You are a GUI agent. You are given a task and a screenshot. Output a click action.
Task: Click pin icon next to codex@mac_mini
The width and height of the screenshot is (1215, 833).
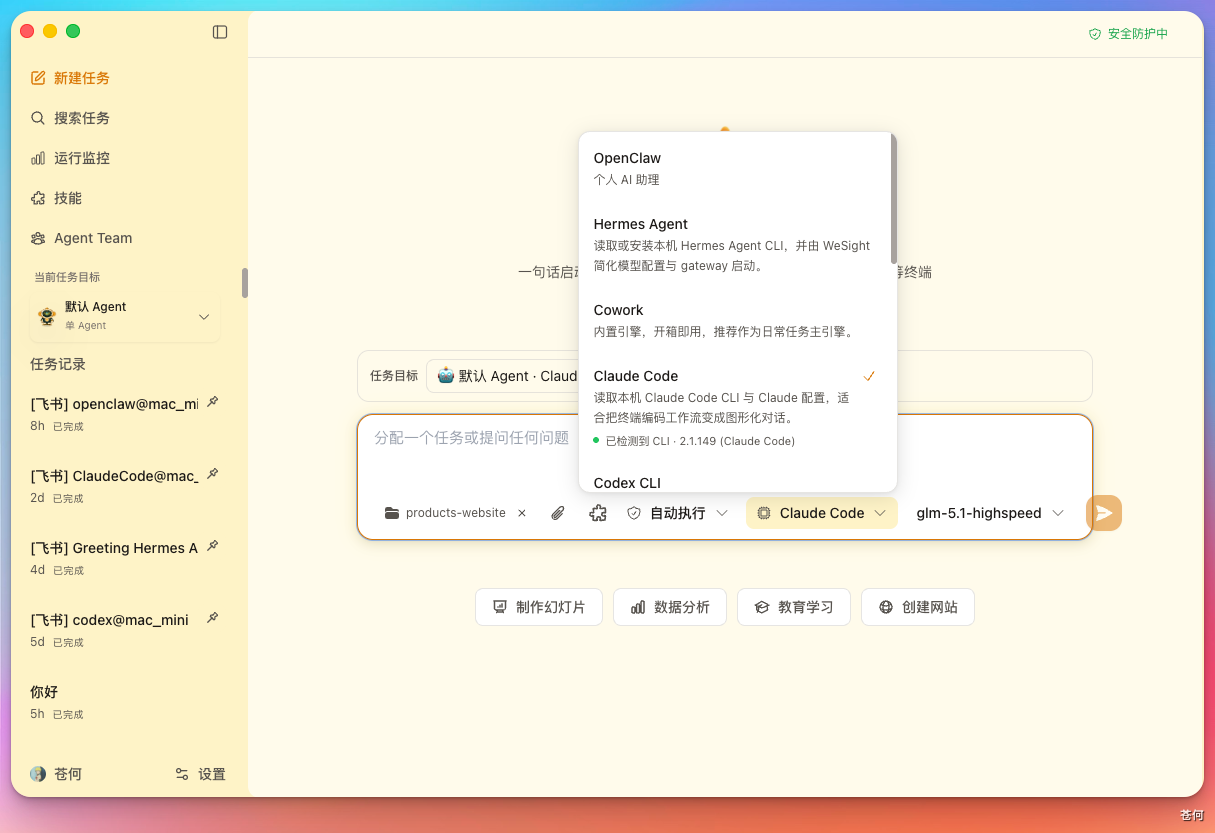pyautogui.click(x=212, y=618)
